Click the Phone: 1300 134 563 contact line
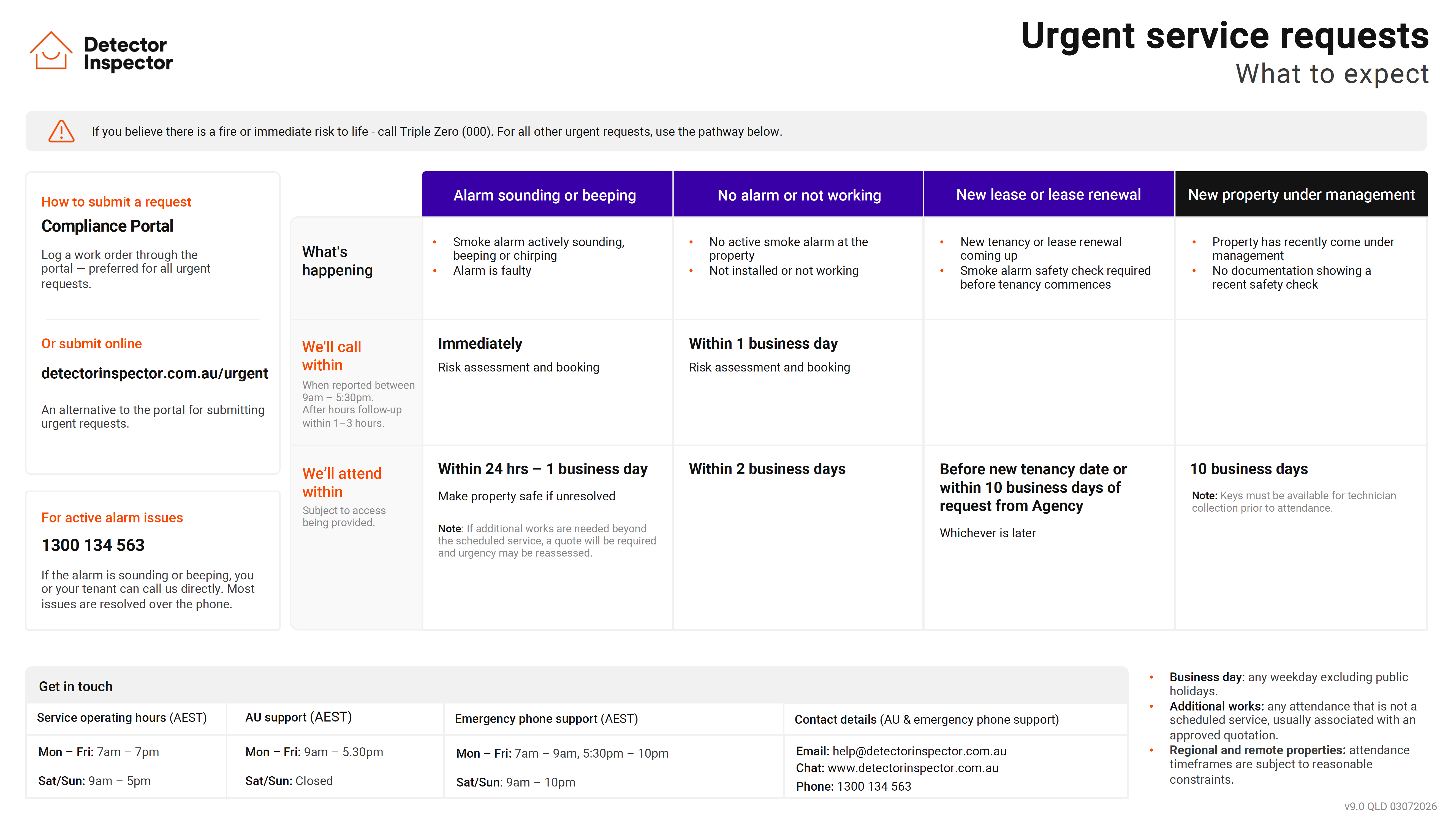Viewport: 1456px width, 819px height. click(854, 786)
